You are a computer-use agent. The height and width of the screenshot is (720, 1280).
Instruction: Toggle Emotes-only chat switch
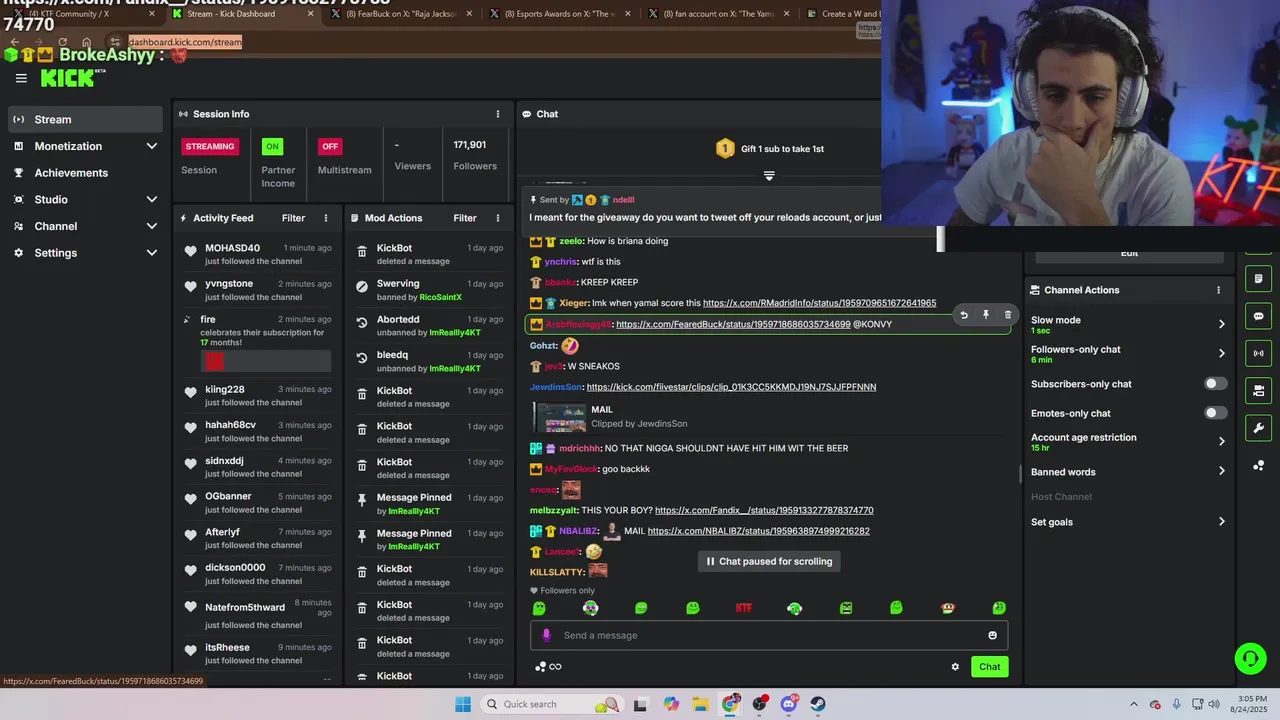(x=1215, y=413)
